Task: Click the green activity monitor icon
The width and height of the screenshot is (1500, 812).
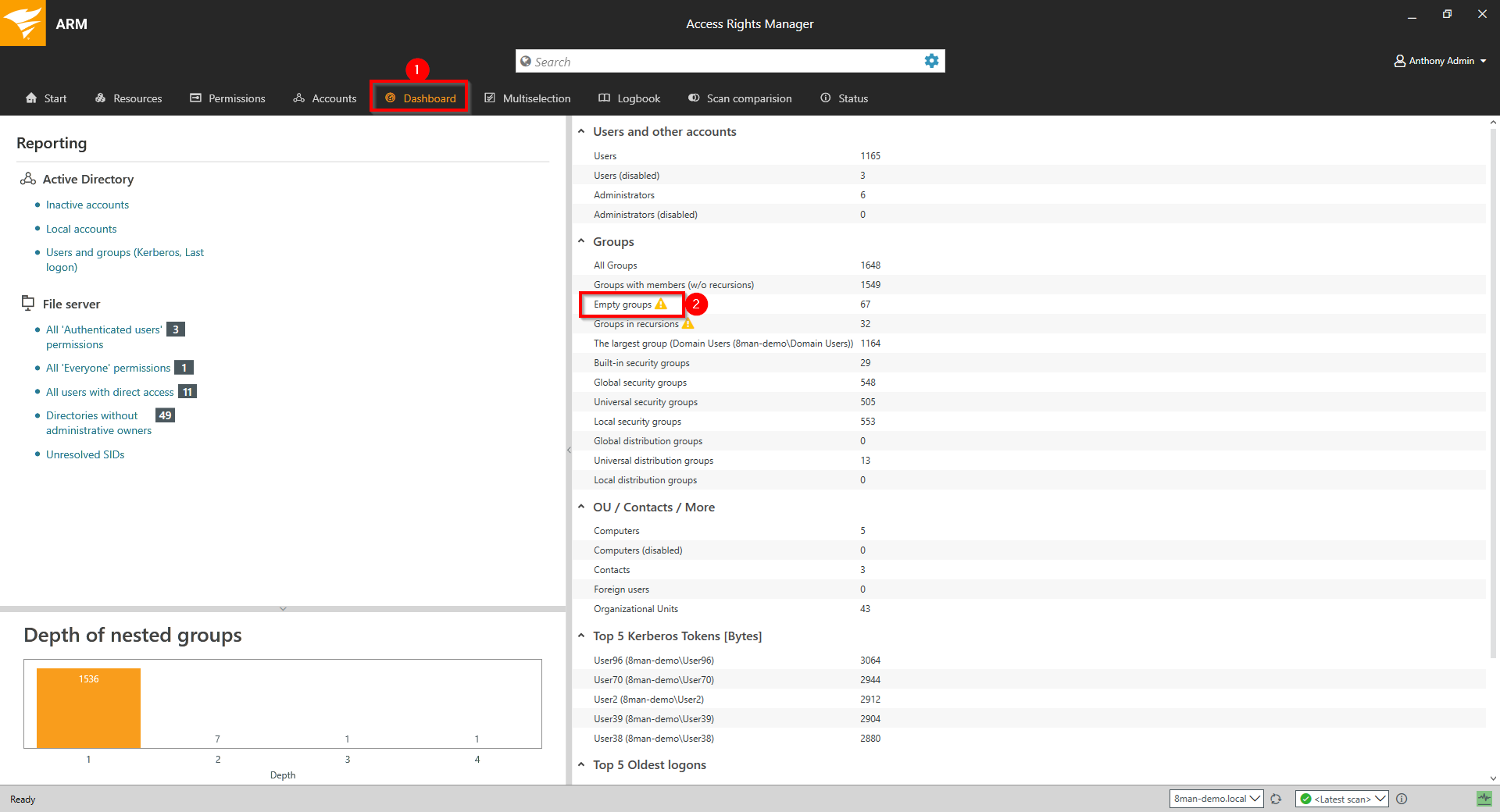Action: (x=1484, y=799)
